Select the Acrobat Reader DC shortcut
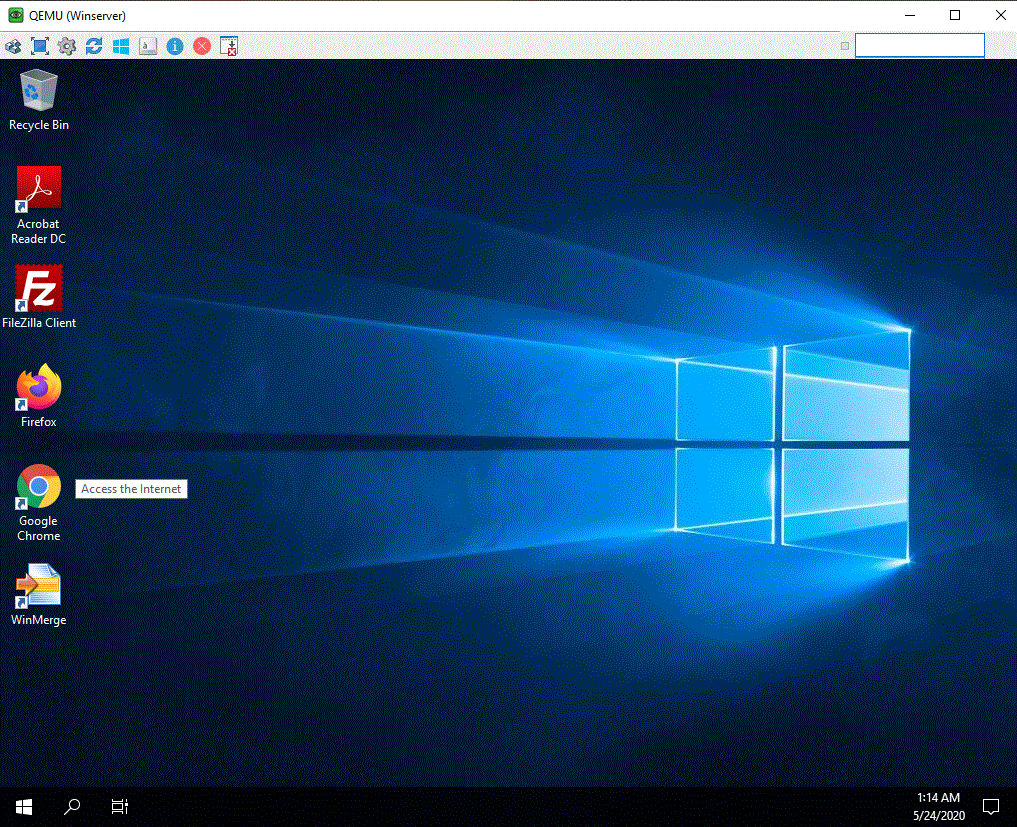 click(x=38, y=206)
